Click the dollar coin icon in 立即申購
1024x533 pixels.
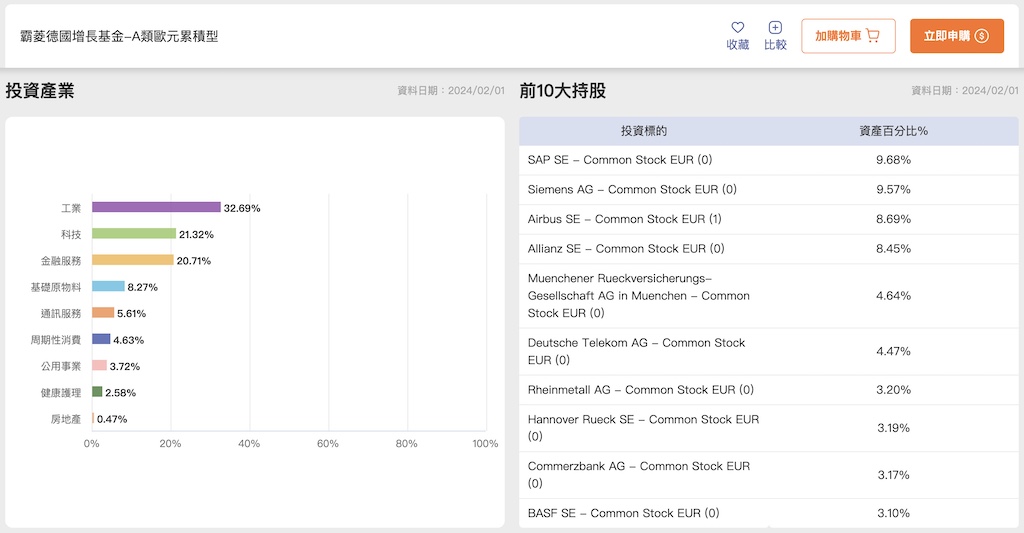[981, 36]
